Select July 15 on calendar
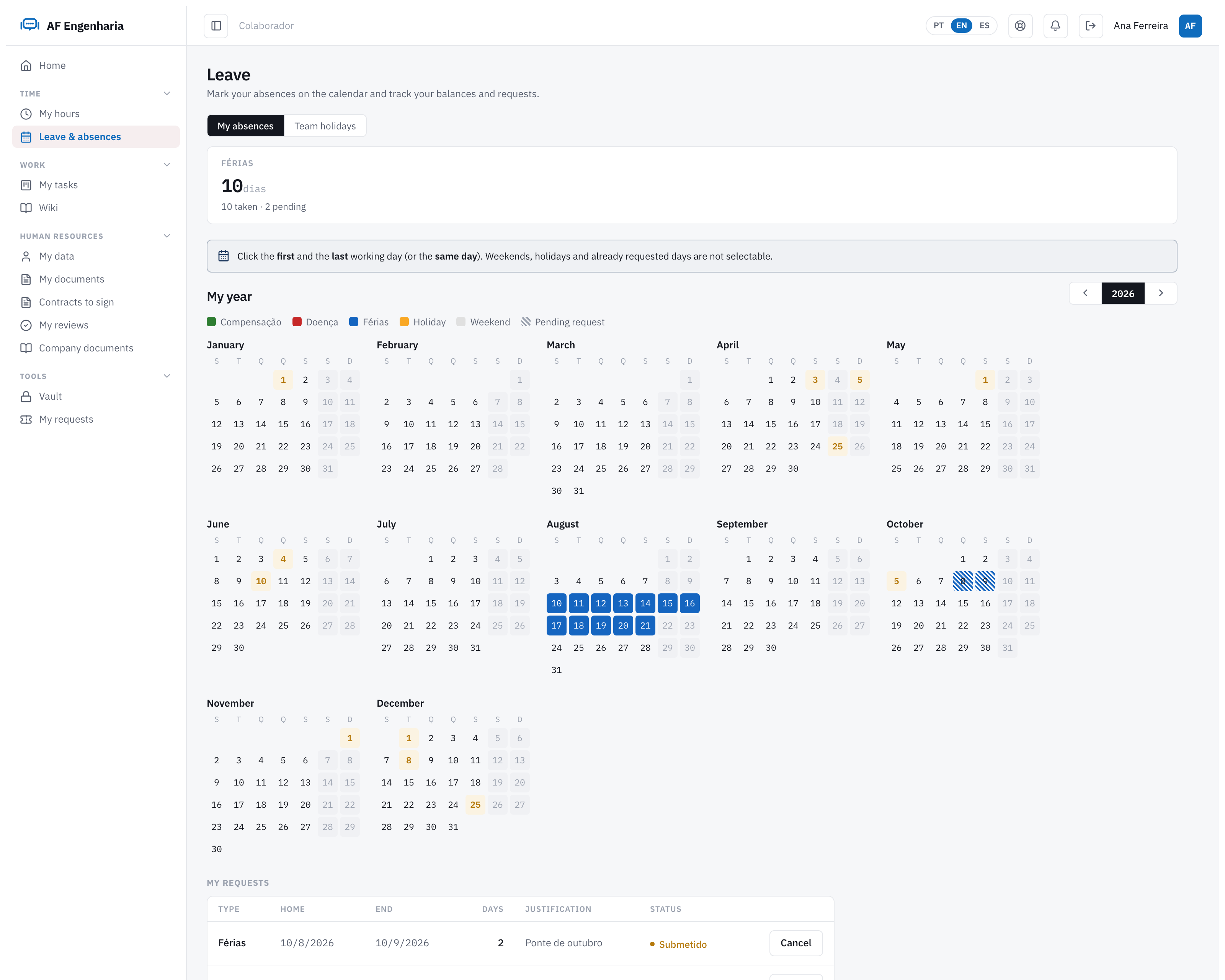1225x980 pixels. (431, 603)
